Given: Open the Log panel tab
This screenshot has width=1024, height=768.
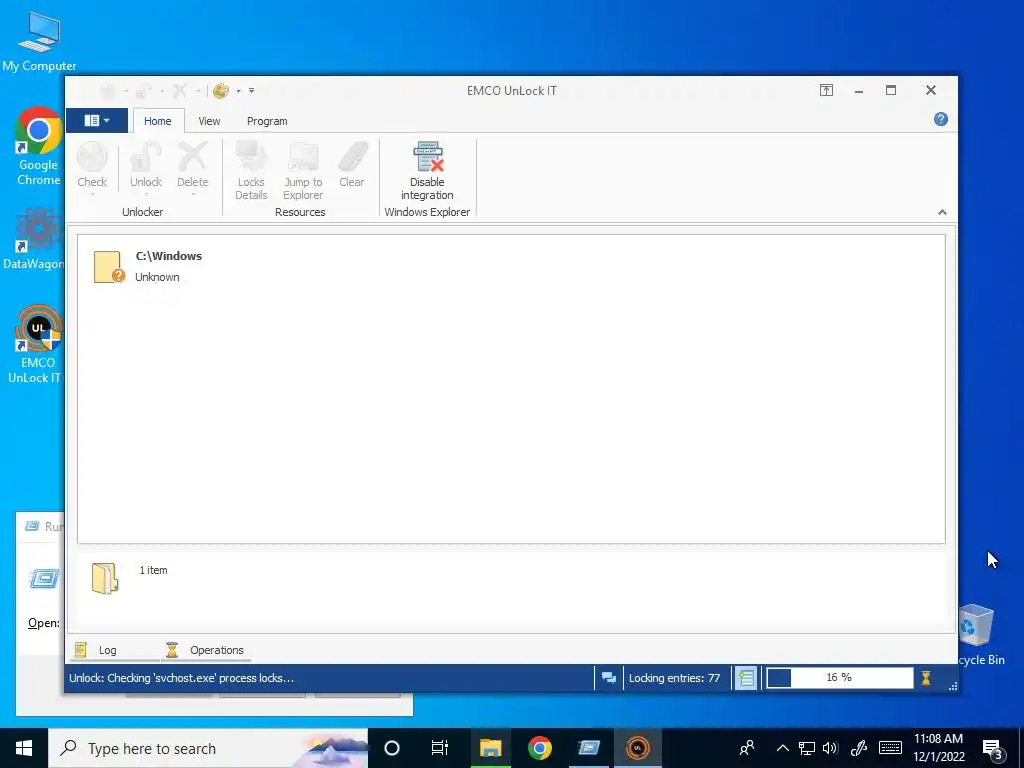Looking at the screenshot, I should [x=108, y=650].
